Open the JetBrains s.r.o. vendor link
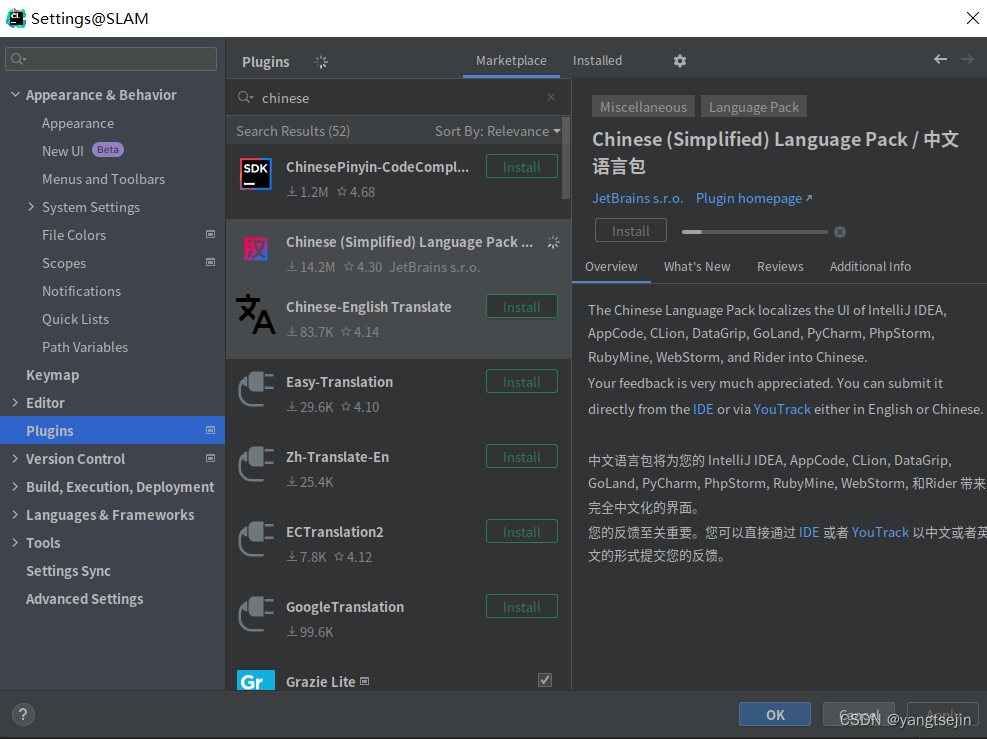Viewport: 987px width, 739px height. pos(638,198)
